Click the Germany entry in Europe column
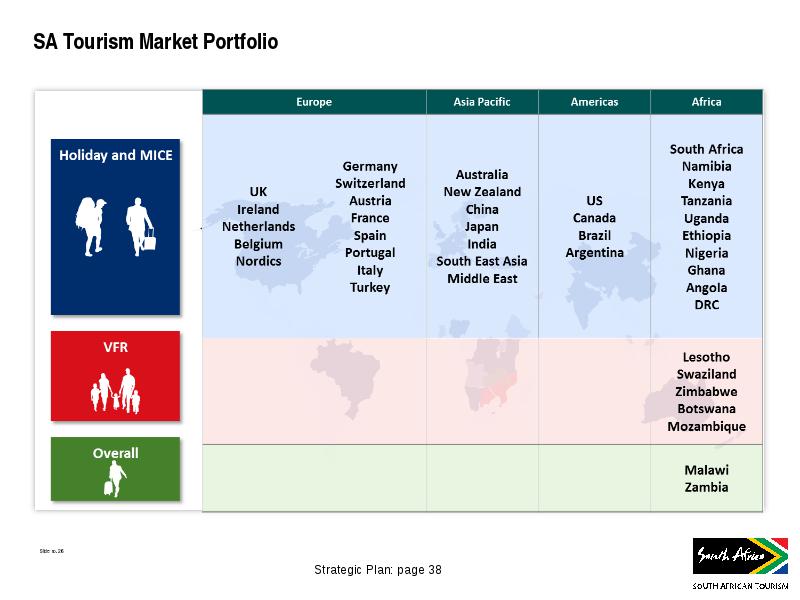Viewport: 800px width, 600px height. point(370,166)
